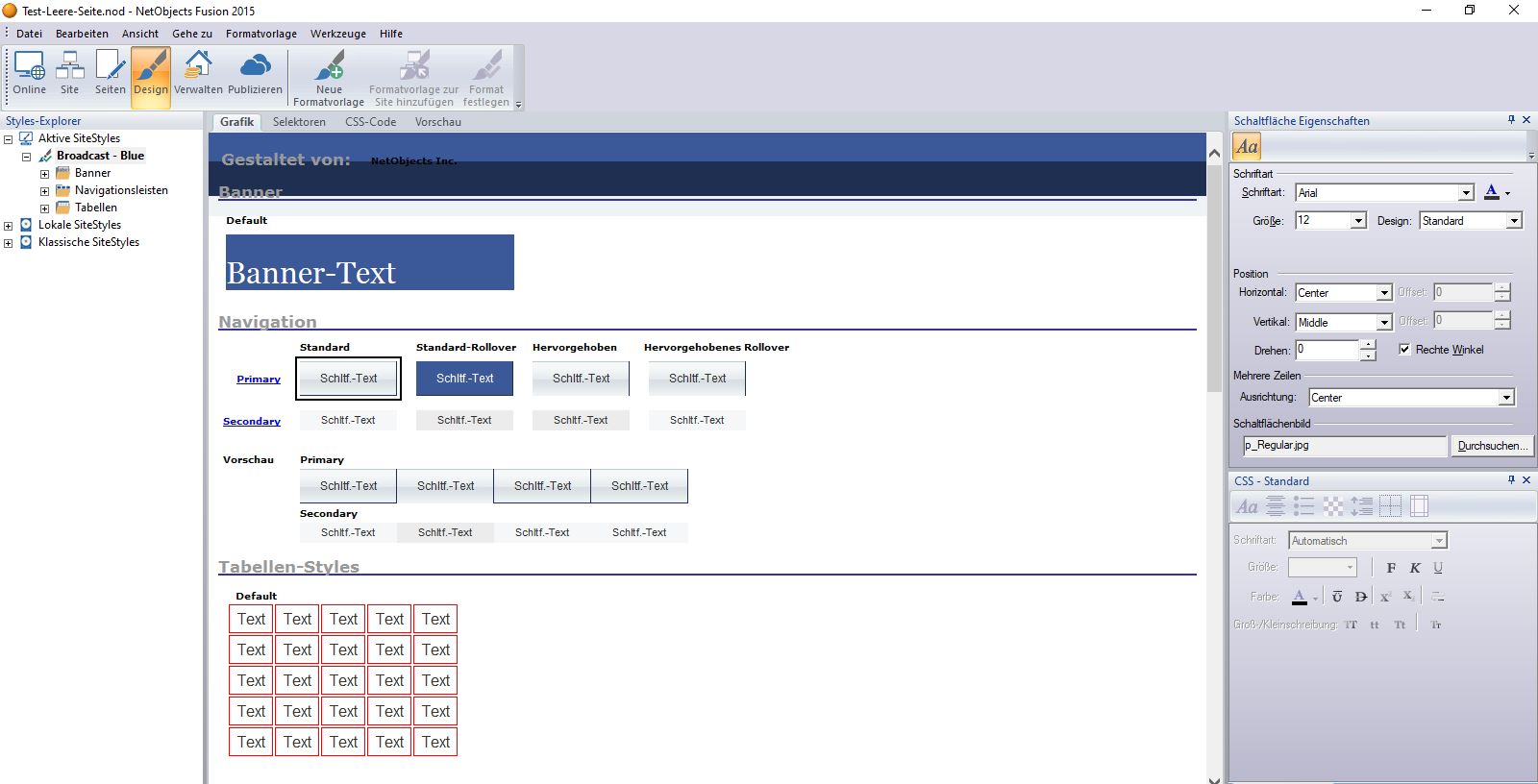Switch to the Site view icon

point(69,73)
